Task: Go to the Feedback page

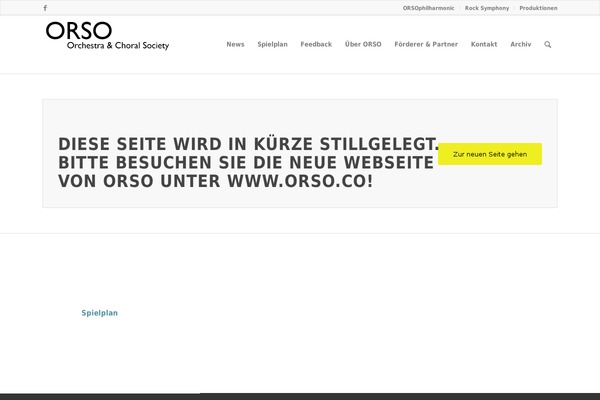Action: point(316,44)
